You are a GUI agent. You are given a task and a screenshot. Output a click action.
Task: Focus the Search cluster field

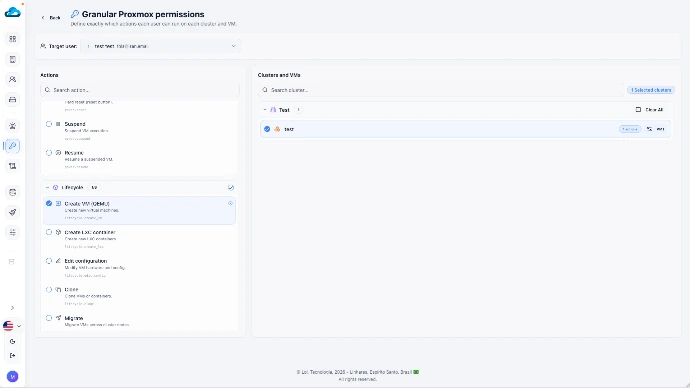(441, 90)
